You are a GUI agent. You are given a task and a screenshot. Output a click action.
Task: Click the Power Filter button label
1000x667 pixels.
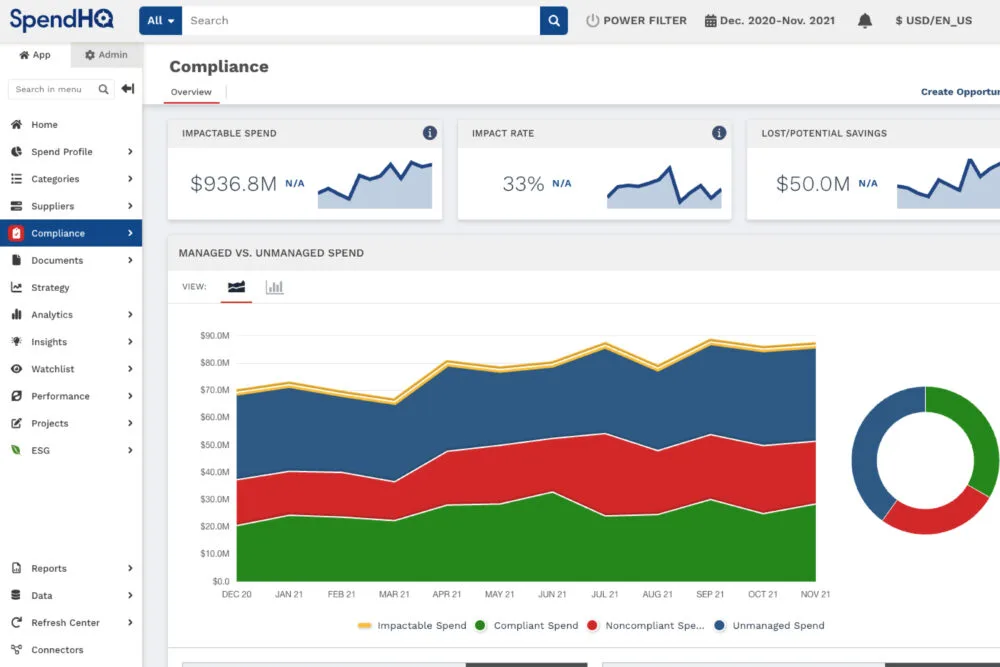tap(645, 20)
